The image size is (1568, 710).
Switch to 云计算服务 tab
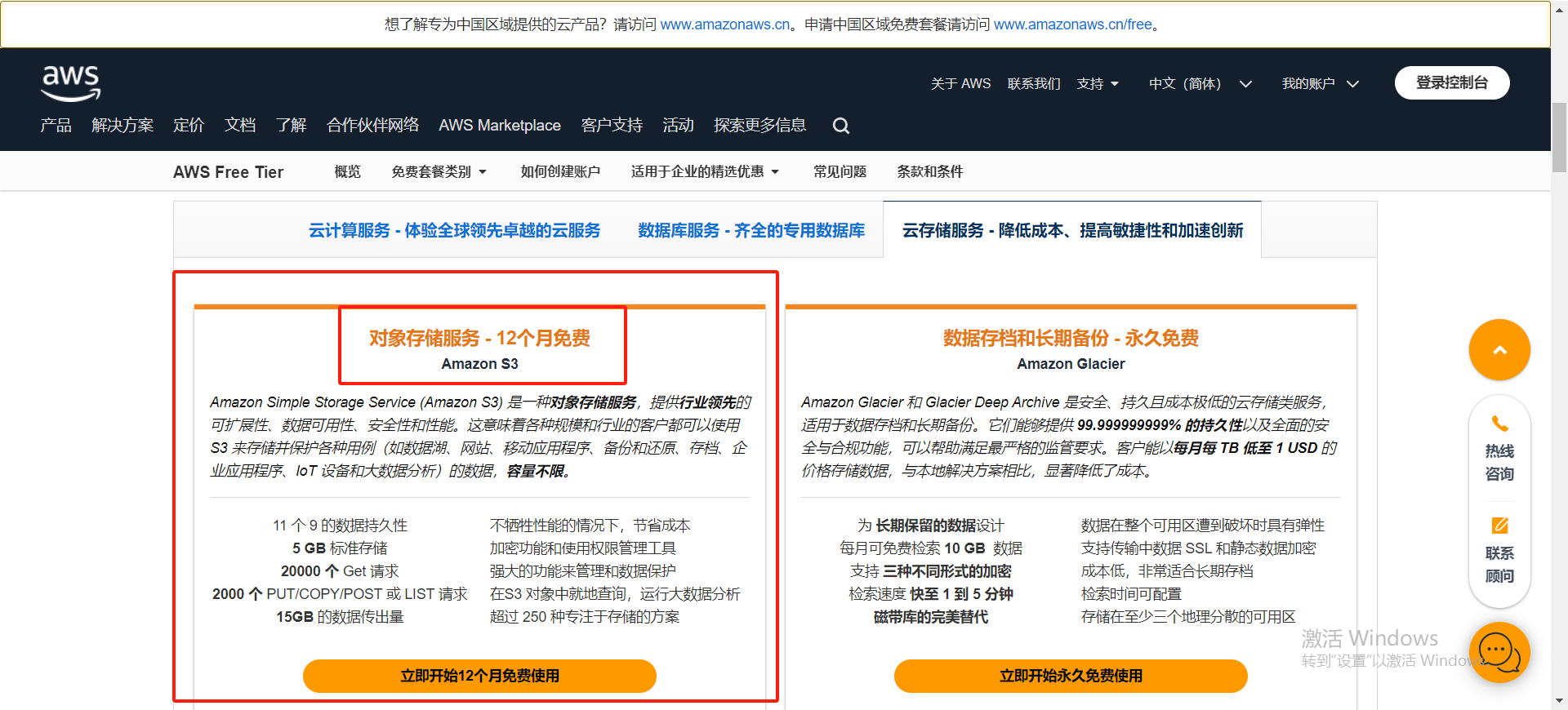point(454,230)
